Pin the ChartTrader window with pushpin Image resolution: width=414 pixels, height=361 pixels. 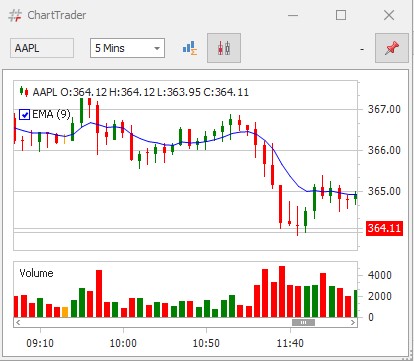coord(392,48)
